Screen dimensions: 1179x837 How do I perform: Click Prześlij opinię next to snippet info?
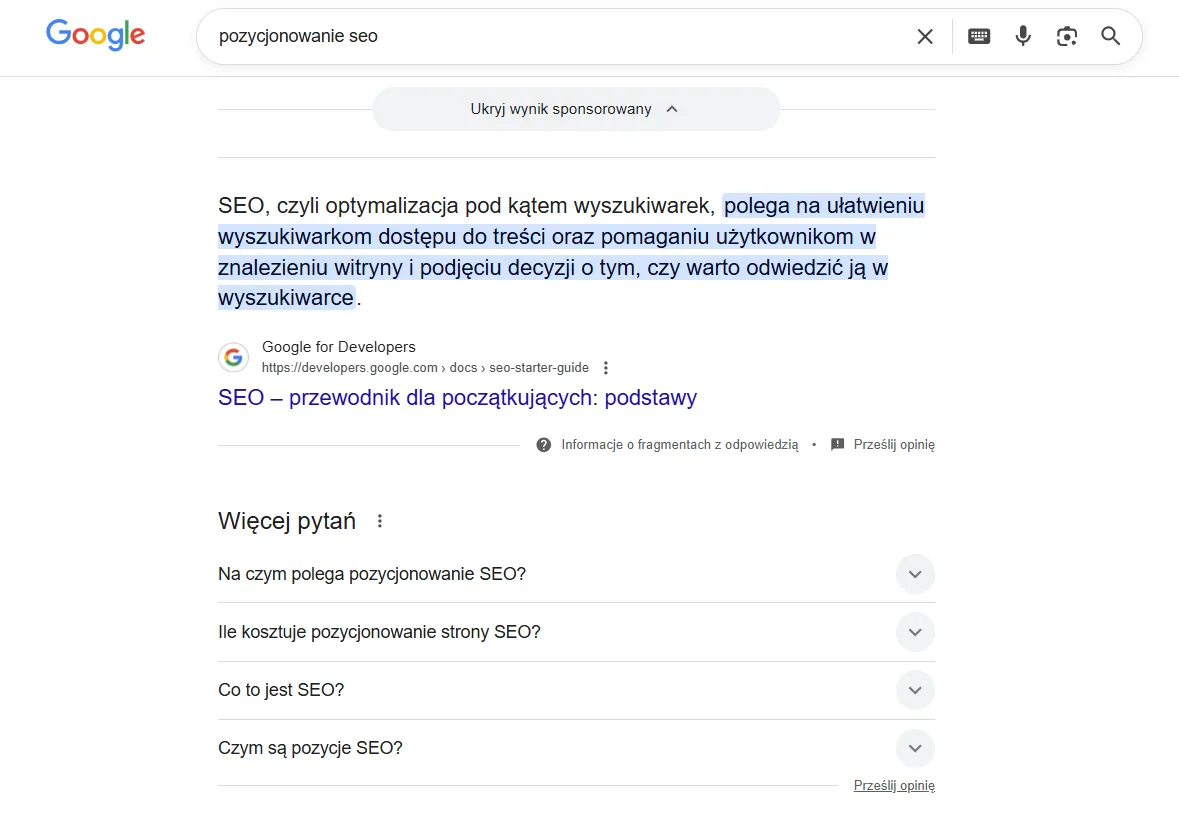coord(893,445)
